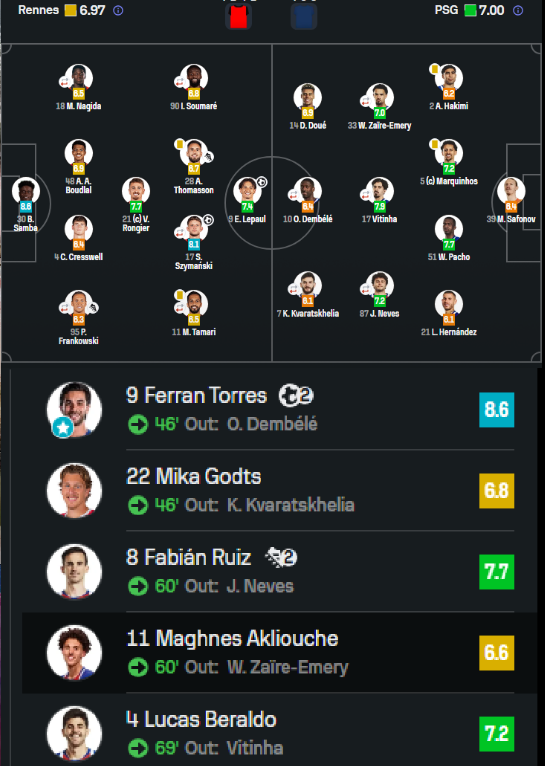
Task: Click the star badge on Ferran Torres' photo
Action: coord(63,428)
